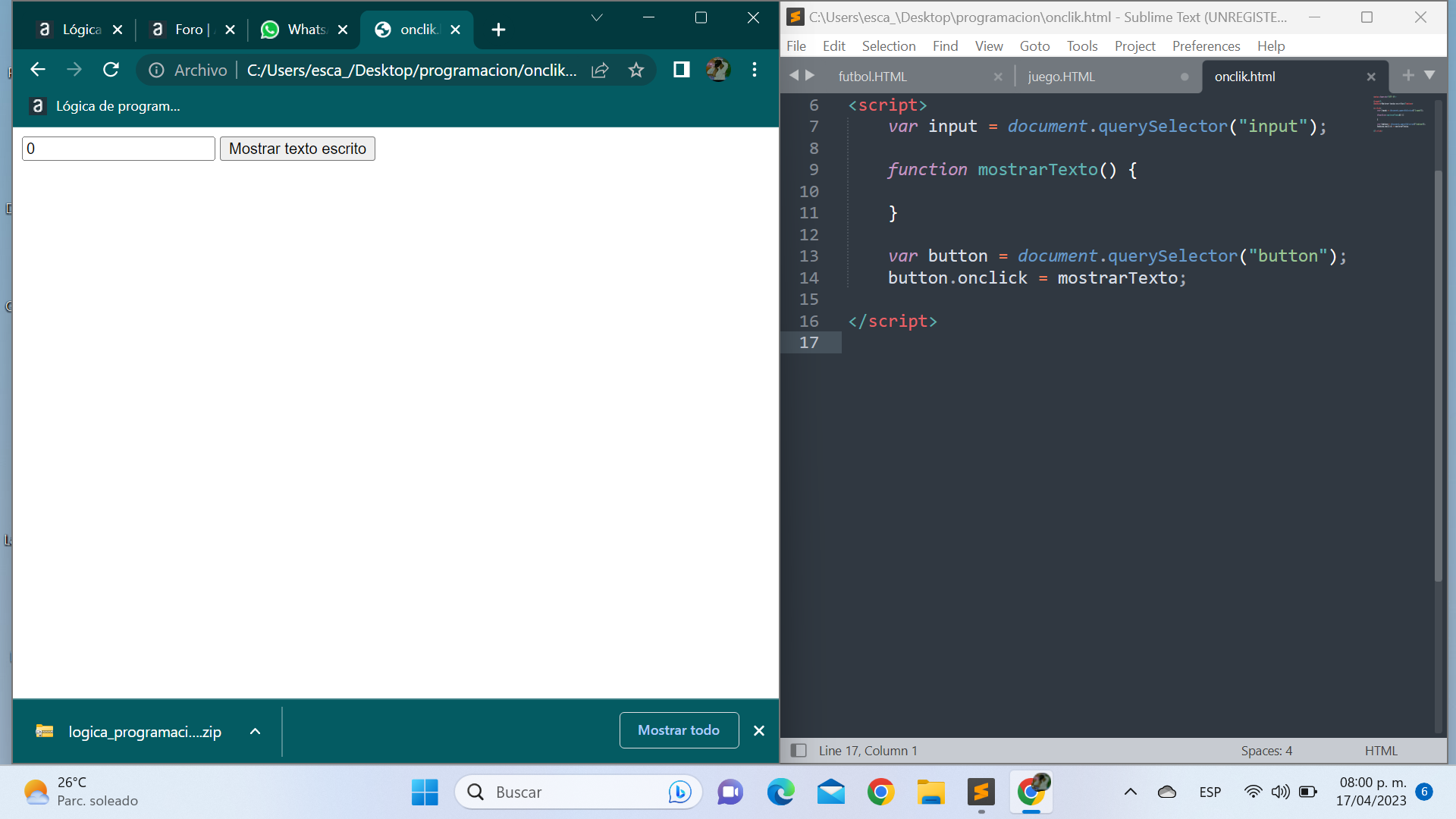Open the Chrome profile avatar

point(717,70)
